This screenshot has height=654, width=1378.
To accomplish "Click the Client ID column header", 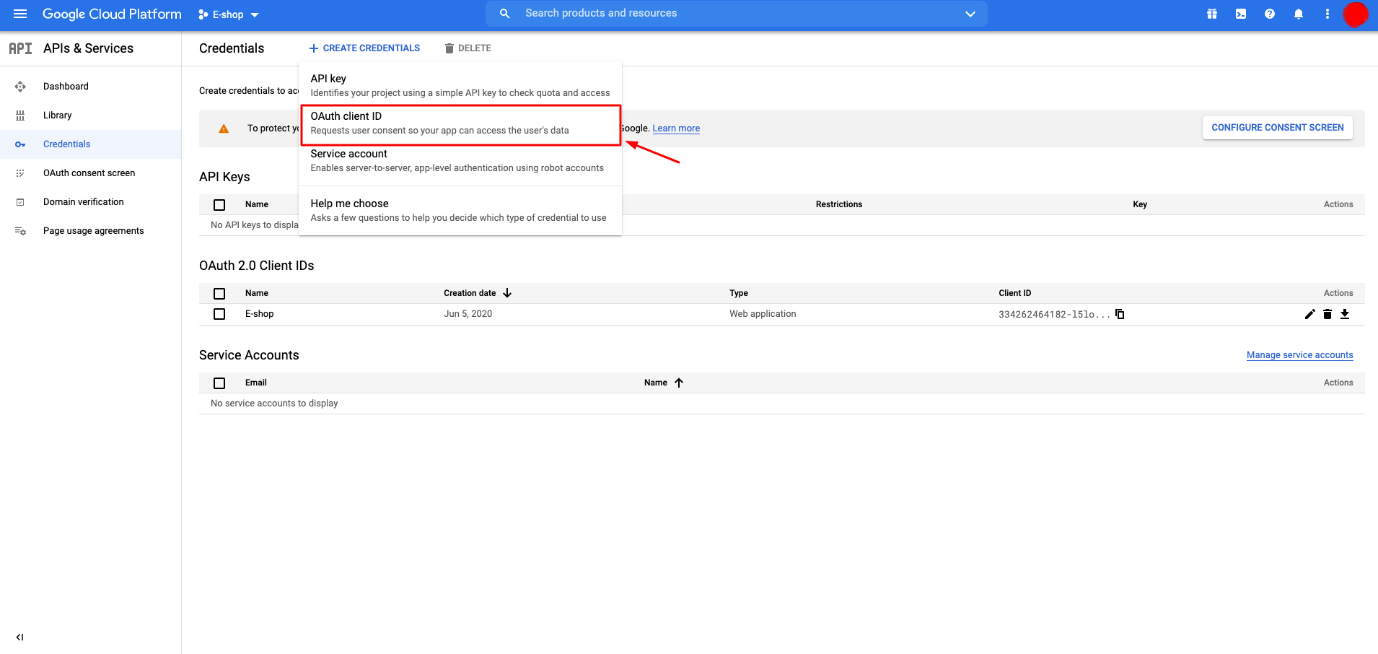I will pos(1015,293).
